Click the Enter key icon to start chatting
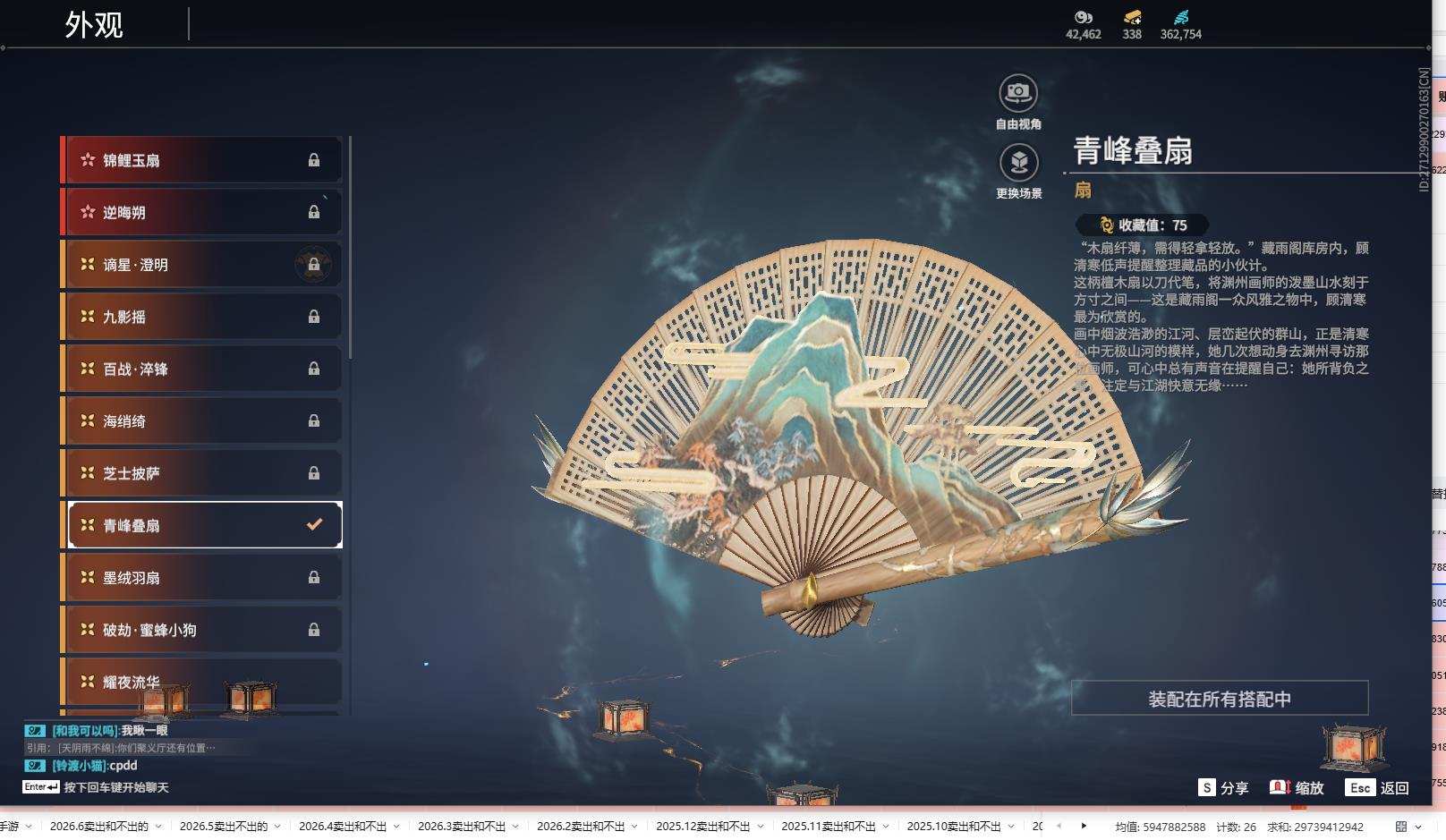The image size is (1446, 840). [41, 787]
